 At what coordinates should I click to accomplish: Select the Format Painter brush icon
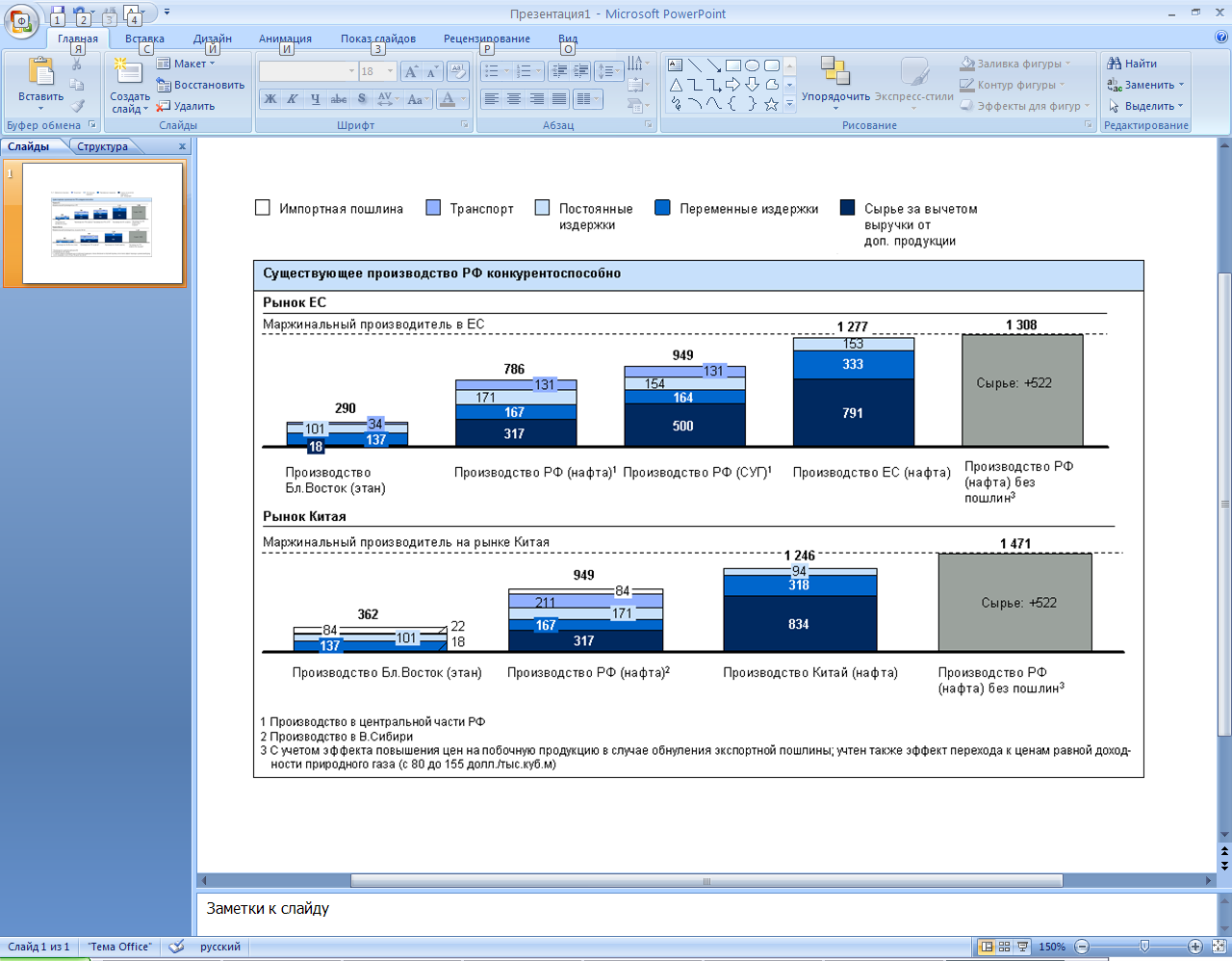(77, 106)
